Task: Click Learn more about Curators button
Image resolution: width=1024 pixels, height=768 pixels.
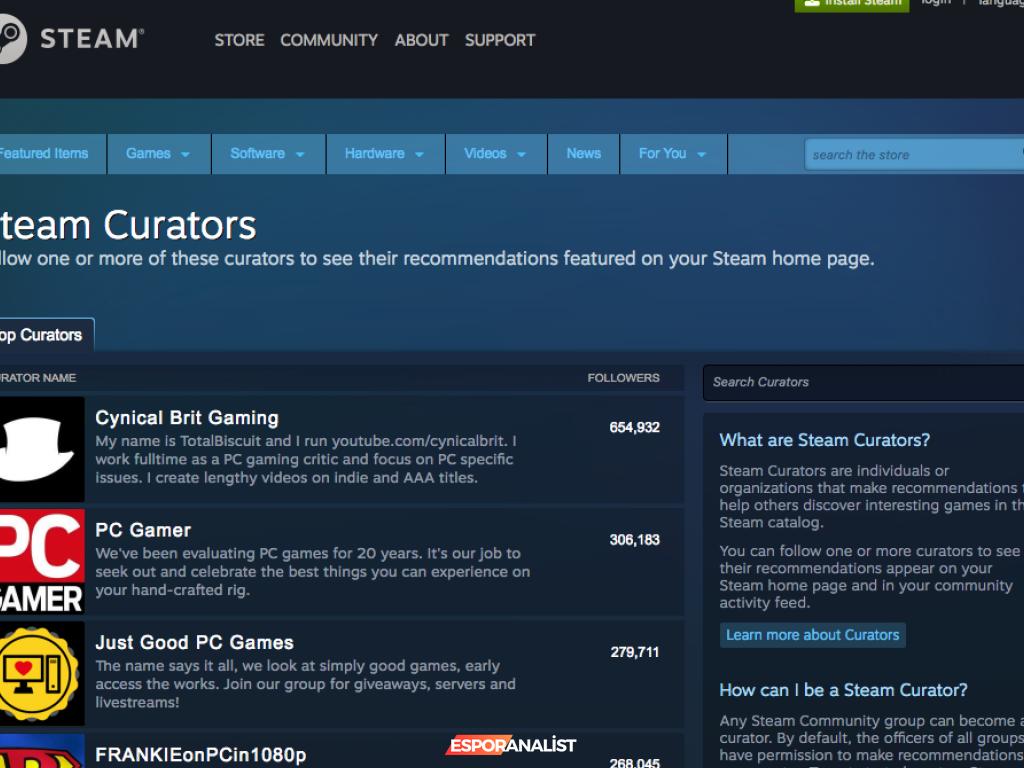Action: click(x=812, y=635)
